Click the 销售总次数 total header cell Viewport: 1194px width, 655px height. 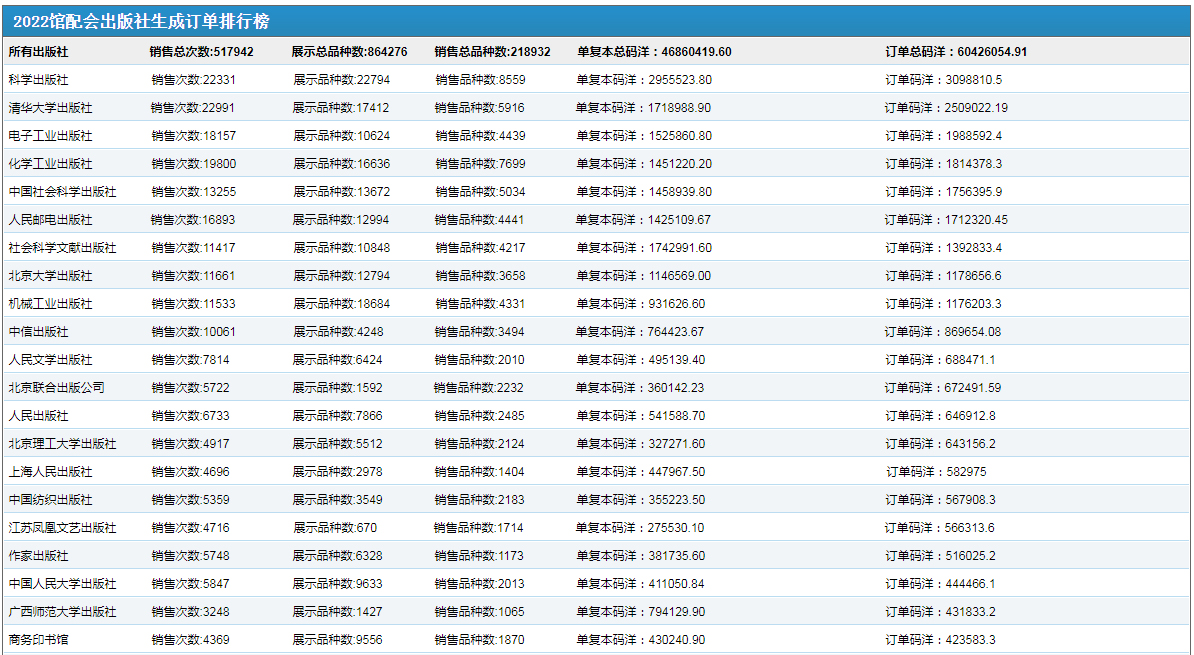click(201, 52)
